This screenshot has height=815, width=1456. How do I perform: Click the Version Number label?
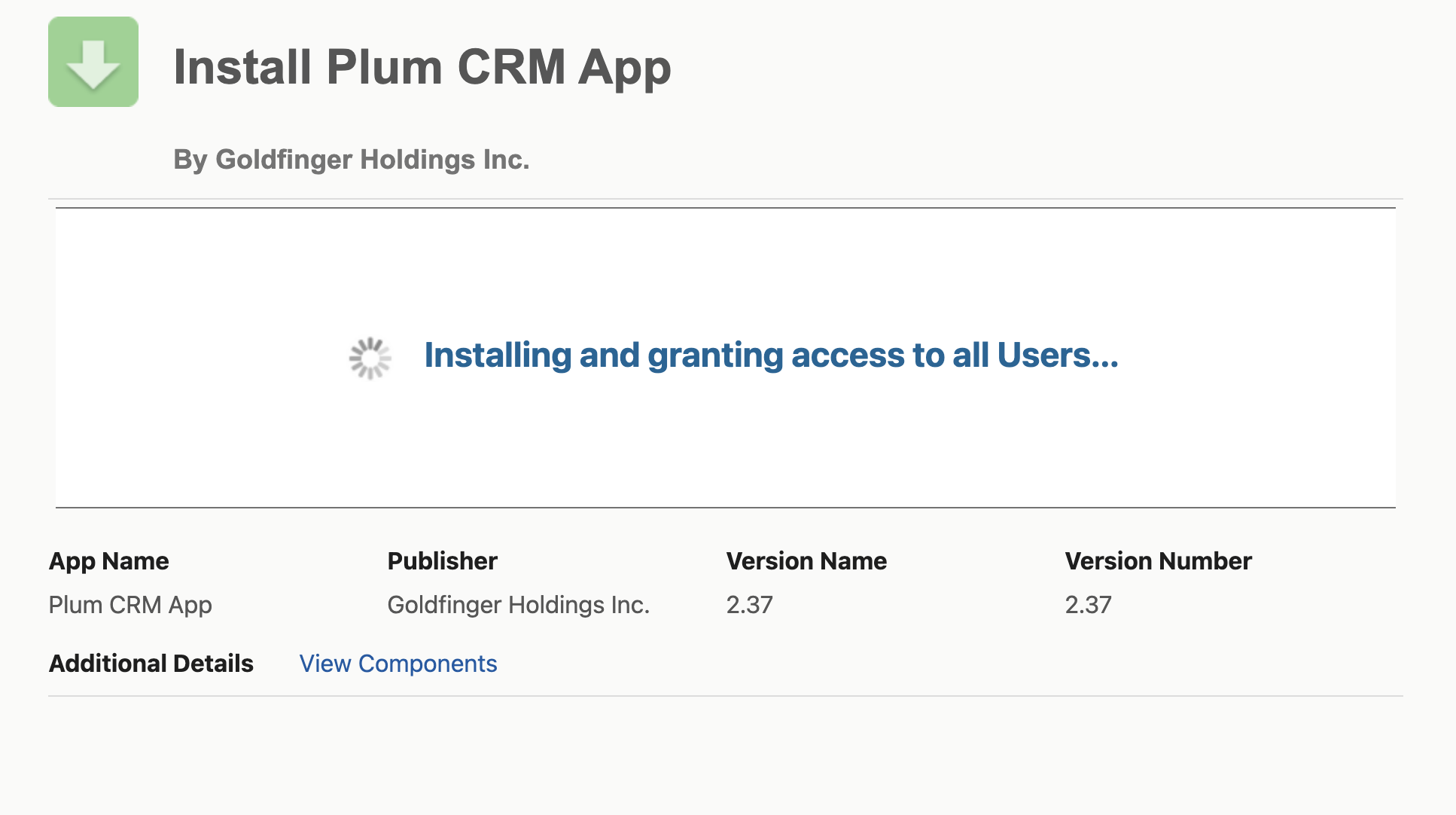pyautogui.click(x=1159, y=561)
